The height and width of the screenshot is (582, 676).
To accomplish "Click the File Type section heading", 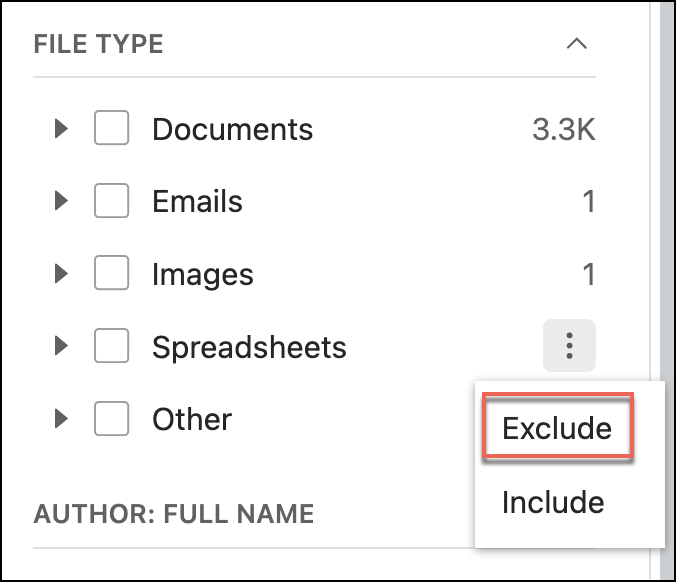I will point(98,44).
